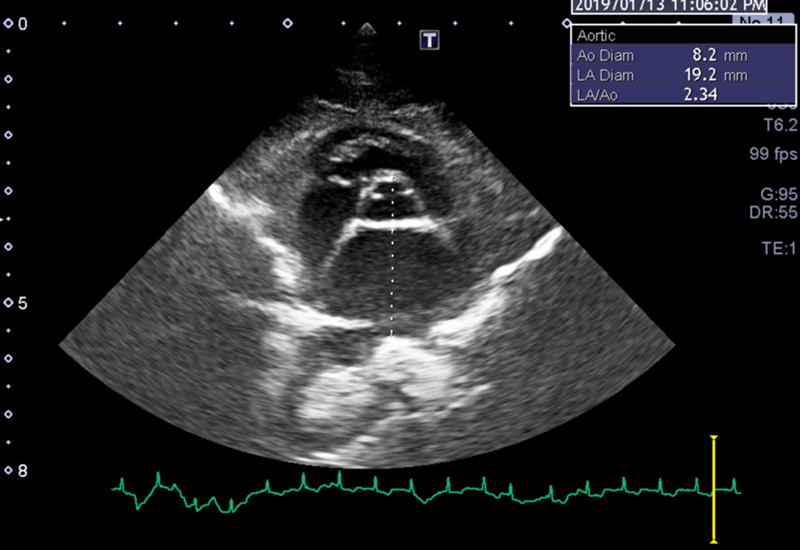Click the diamond marker at measurement panel corner
Screen dimensions: 800x550
click(566, 22)
